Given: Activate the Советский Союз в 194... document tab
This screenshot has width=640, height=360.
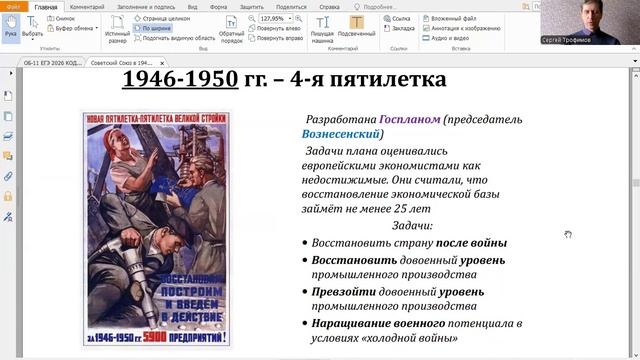Looking at the screenshot, I should tap(121, 63).
